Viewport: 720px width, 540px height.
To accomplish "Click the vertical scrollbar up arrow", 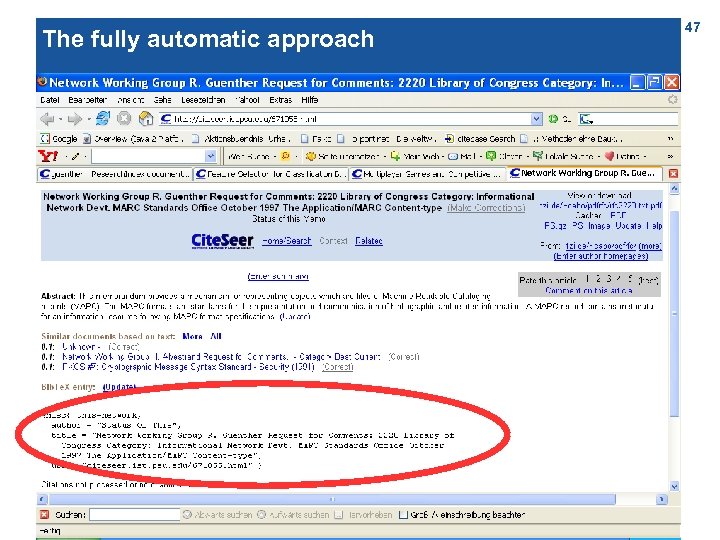I will pyautogui.click(x=674, y=189).
